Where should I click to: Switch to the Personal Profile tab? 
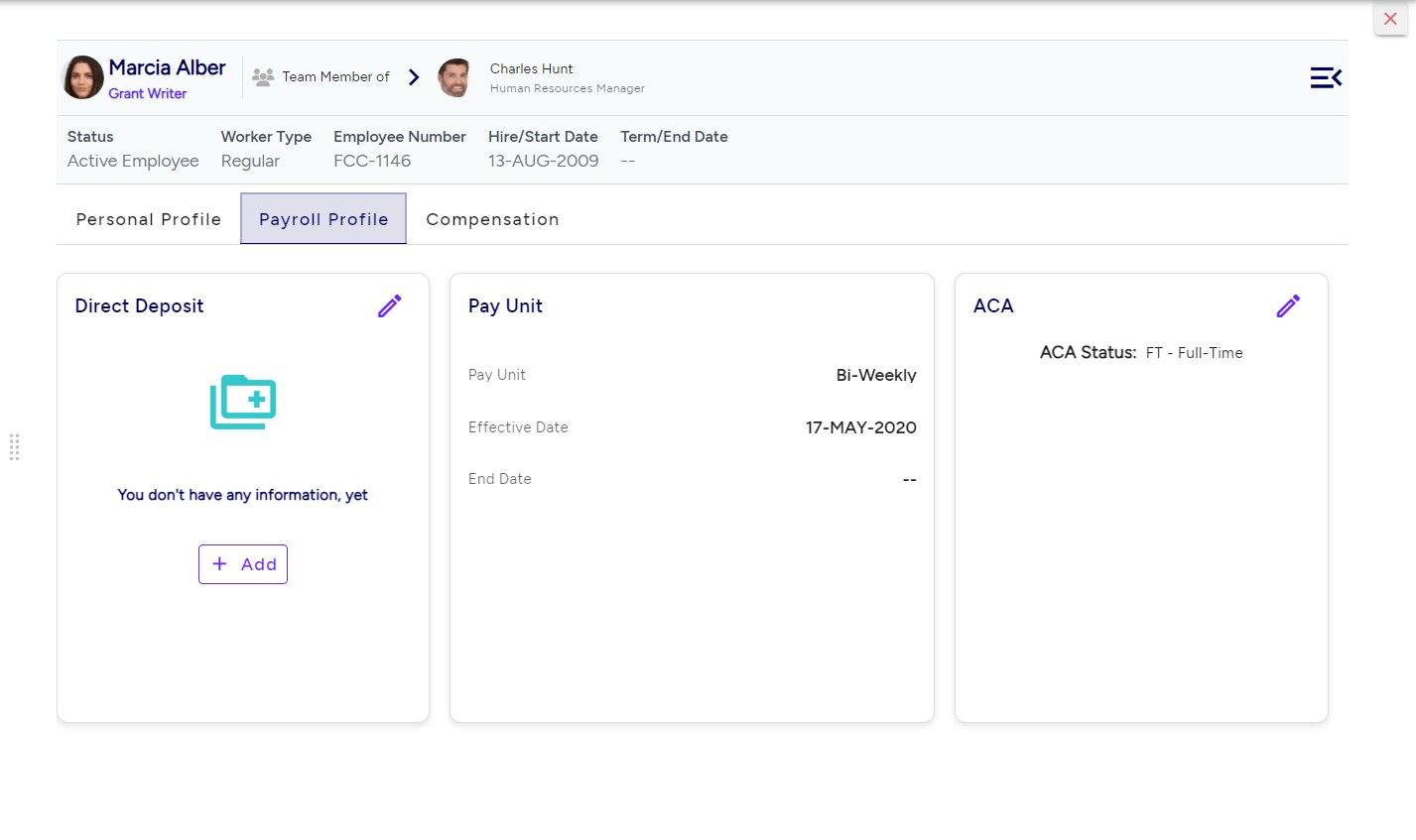[149, 219]
